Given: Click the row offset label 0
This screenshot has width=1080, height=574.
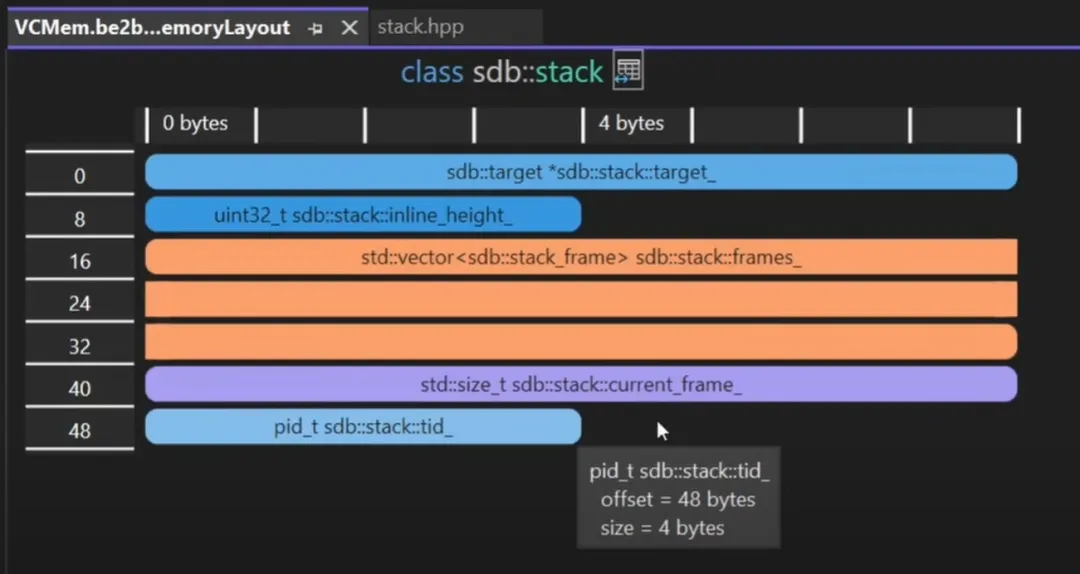Looking at the screenshot, I should click(80, 176).
